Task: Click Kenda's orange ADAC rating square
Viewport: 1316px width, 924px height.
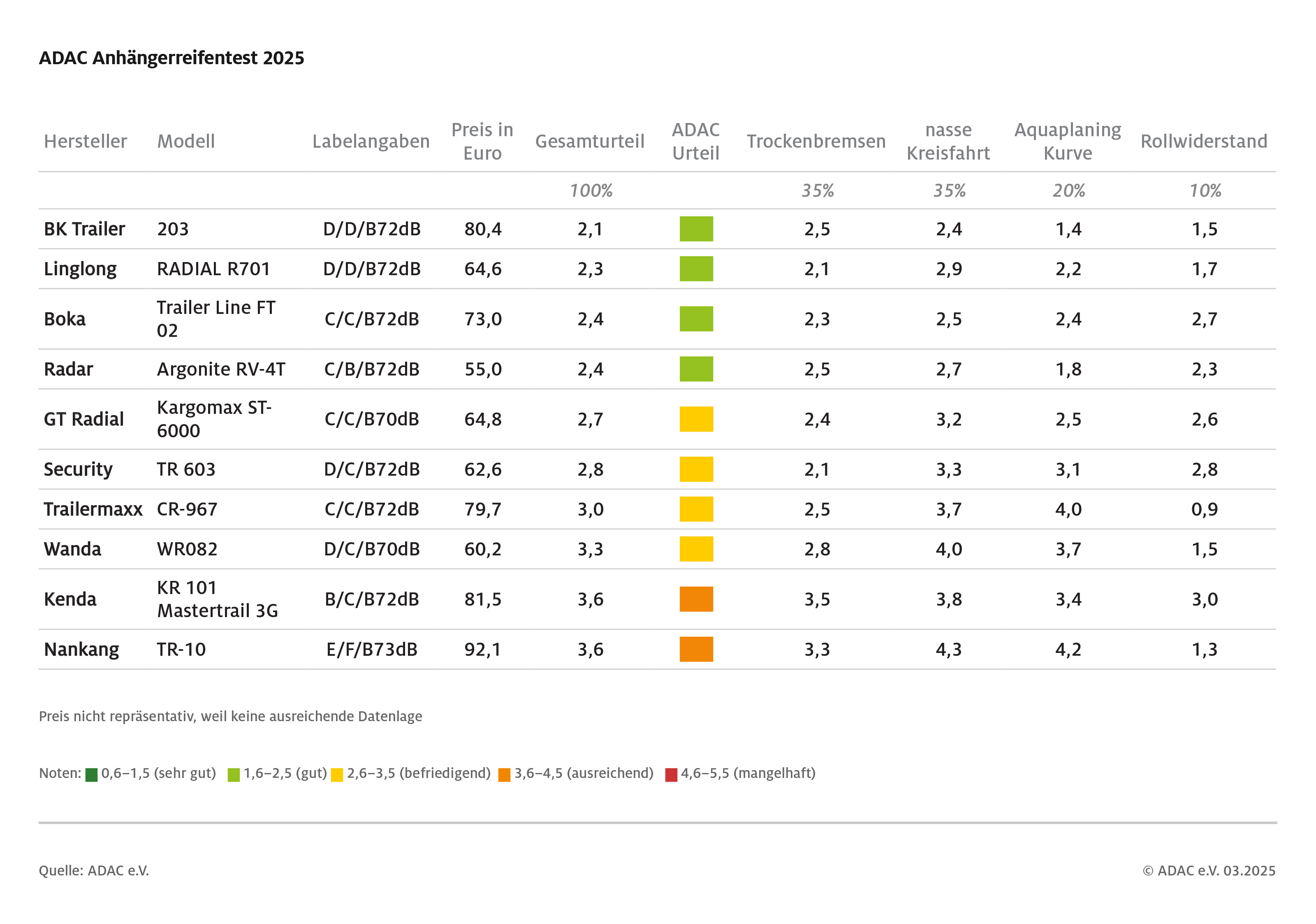Action: pos(696,599)
